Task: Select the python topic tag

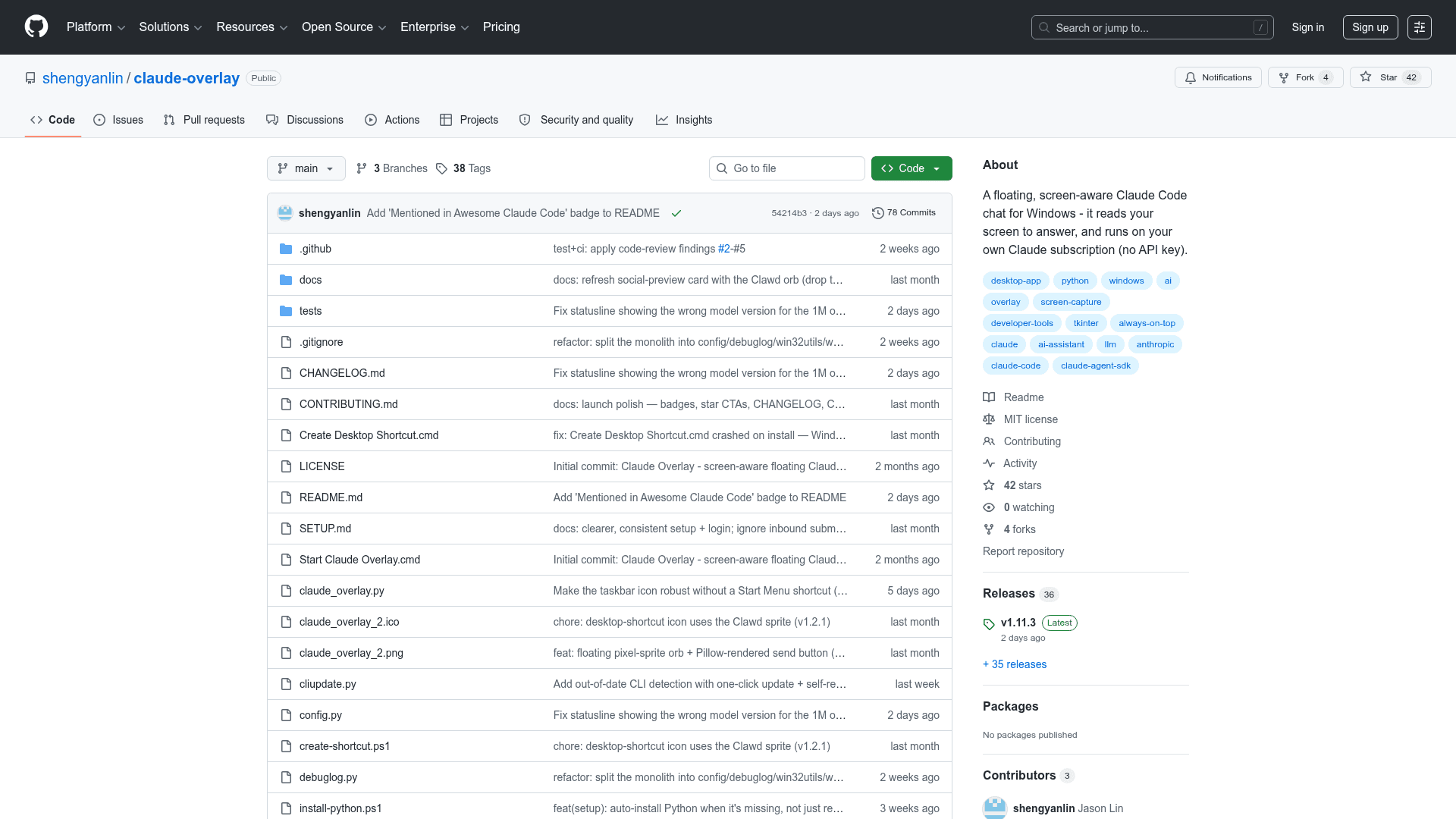Action: click(1075, 281)
